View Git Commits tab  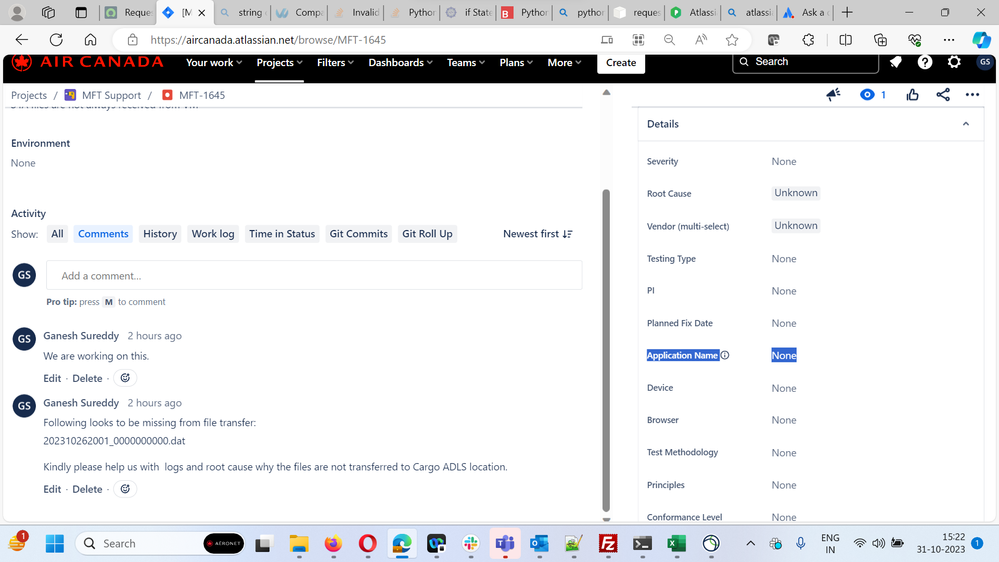[x=359, y=234]
